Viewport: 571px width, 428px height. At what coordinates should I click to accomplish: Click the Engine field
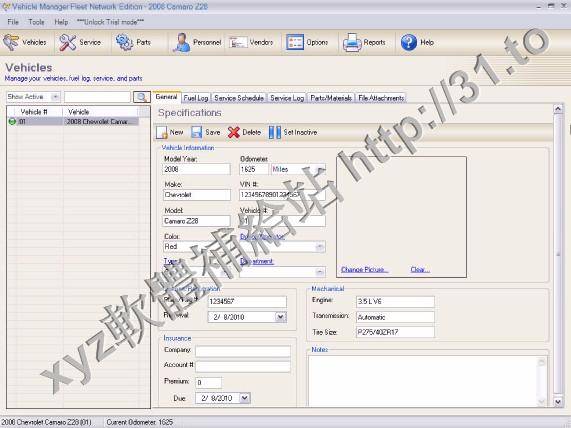pyautogui.click(x=395, y=302)
